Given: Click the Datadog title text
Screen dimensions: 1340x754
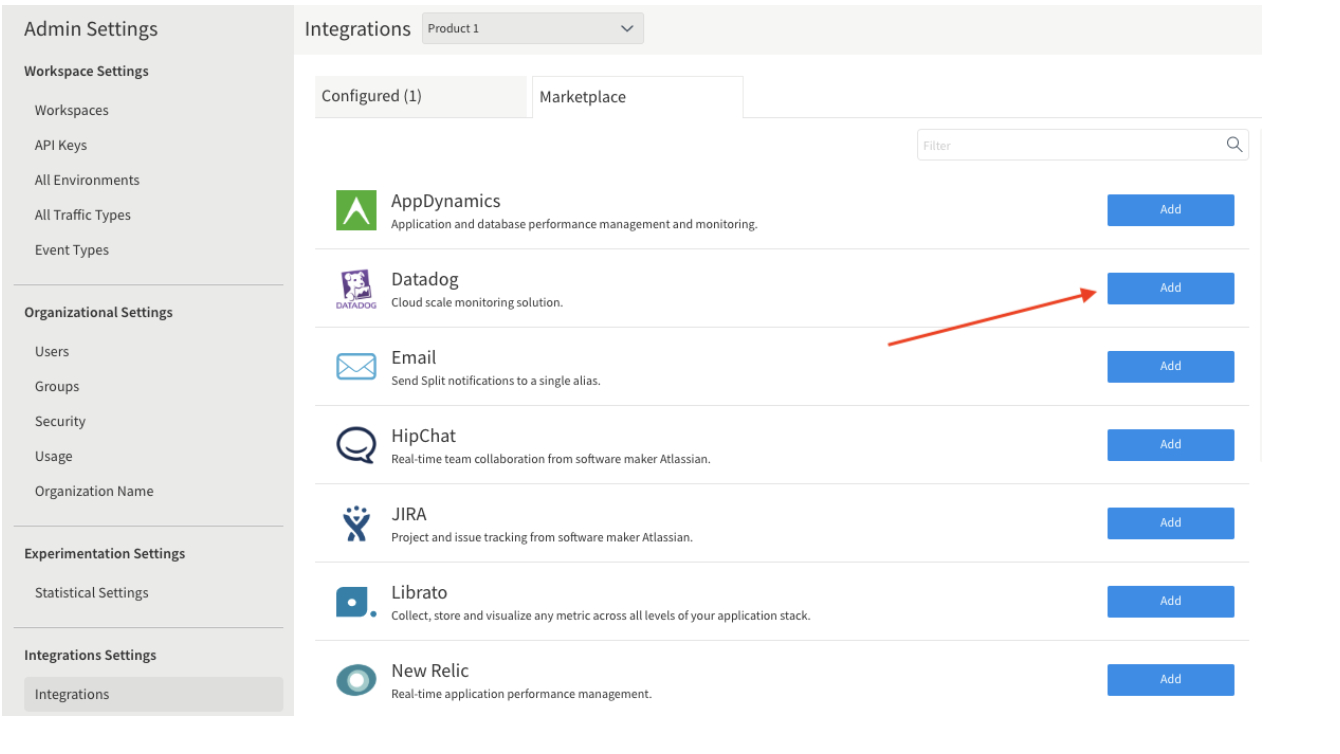Looking at the screenshot, I should (x=425, y=279).
